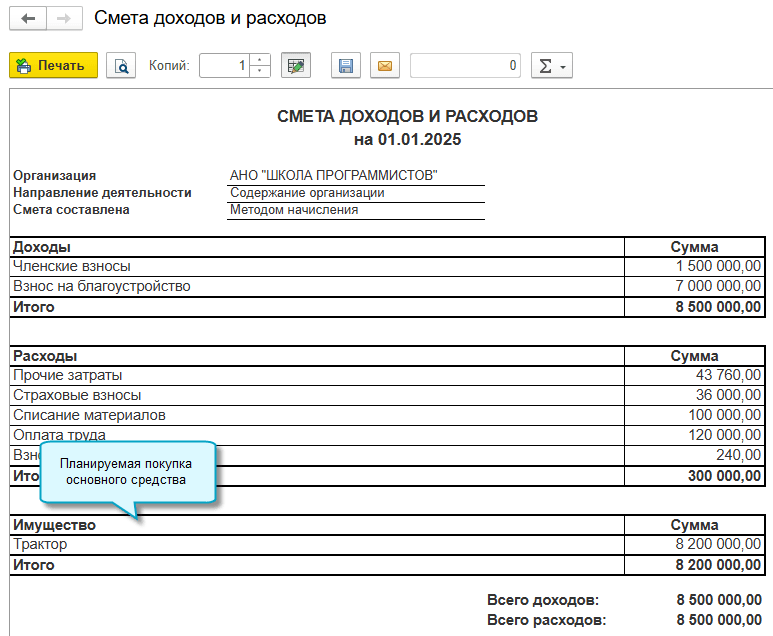Click the Сумма header in Доходы table
Viewport: 773px width, 636px height.
(x=694, y=247)
